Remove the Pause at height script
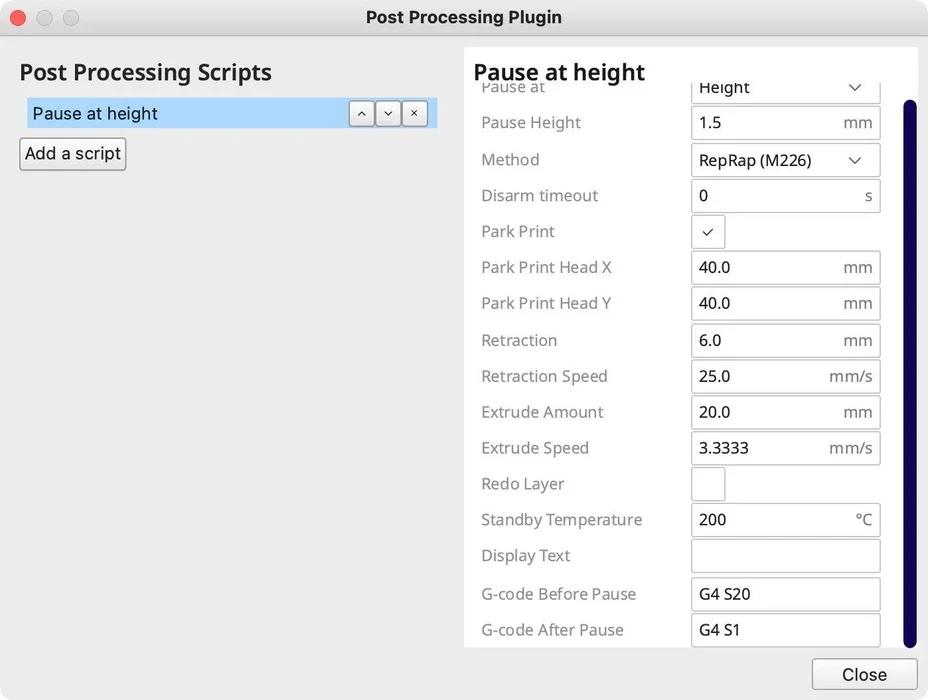 click(415, 114)
